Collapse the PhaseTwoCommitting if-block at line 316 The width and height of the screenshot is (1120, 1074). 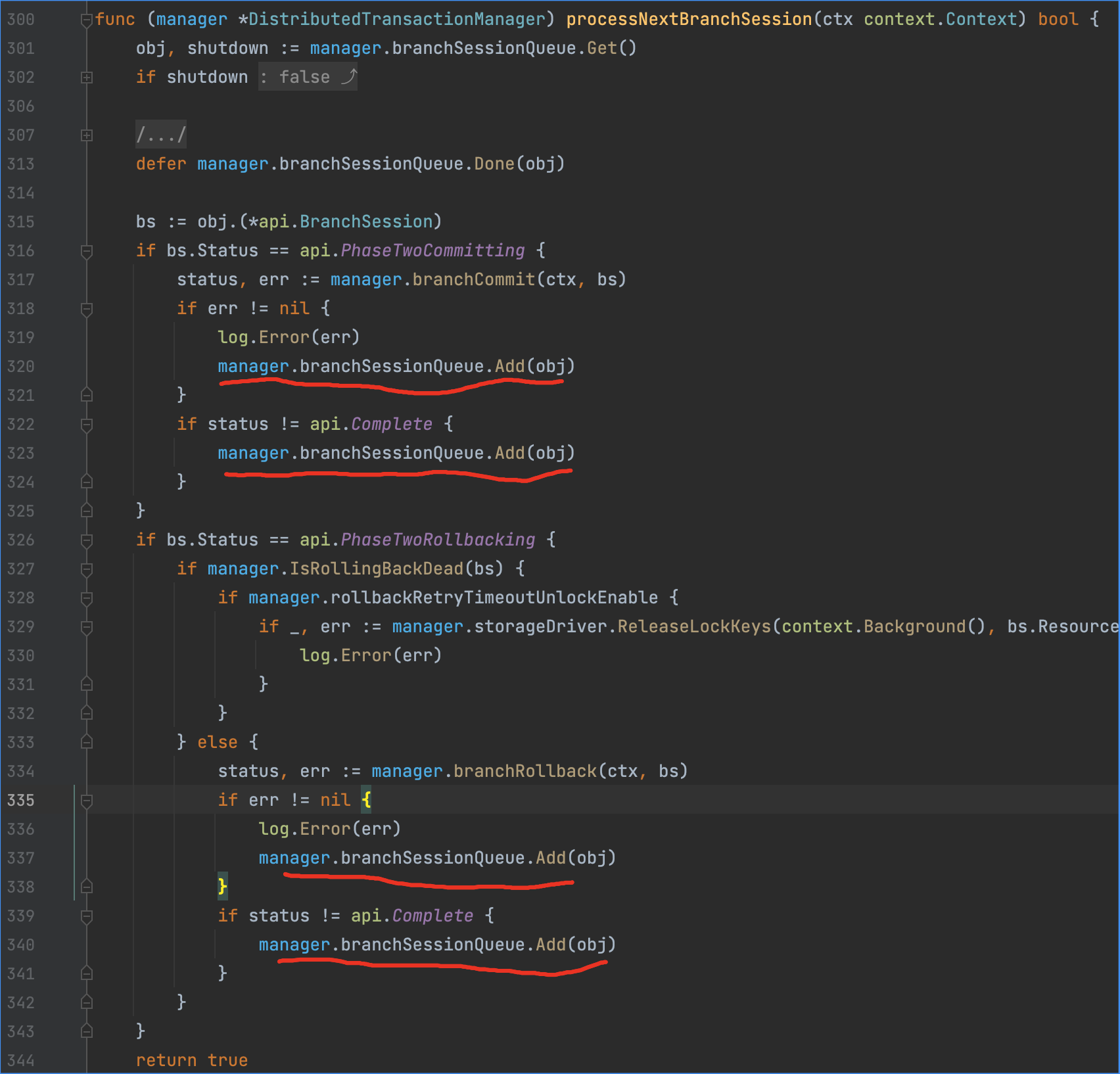point(86,251)
